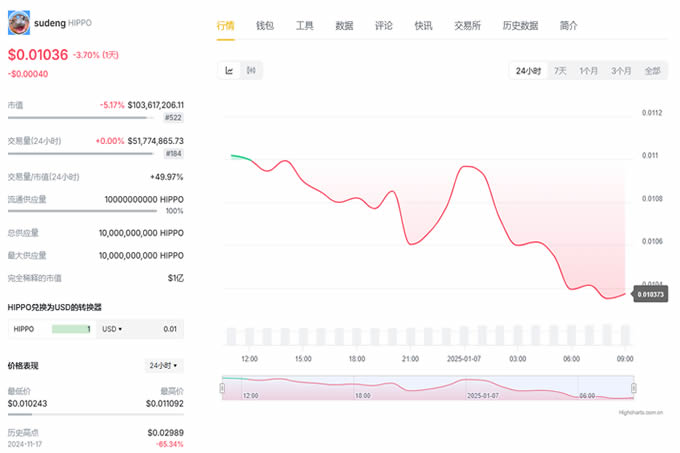Expand the 24小时 price performance dropdown
The width and height of the screenshot is (680, 453).
[x=164, y=366]
